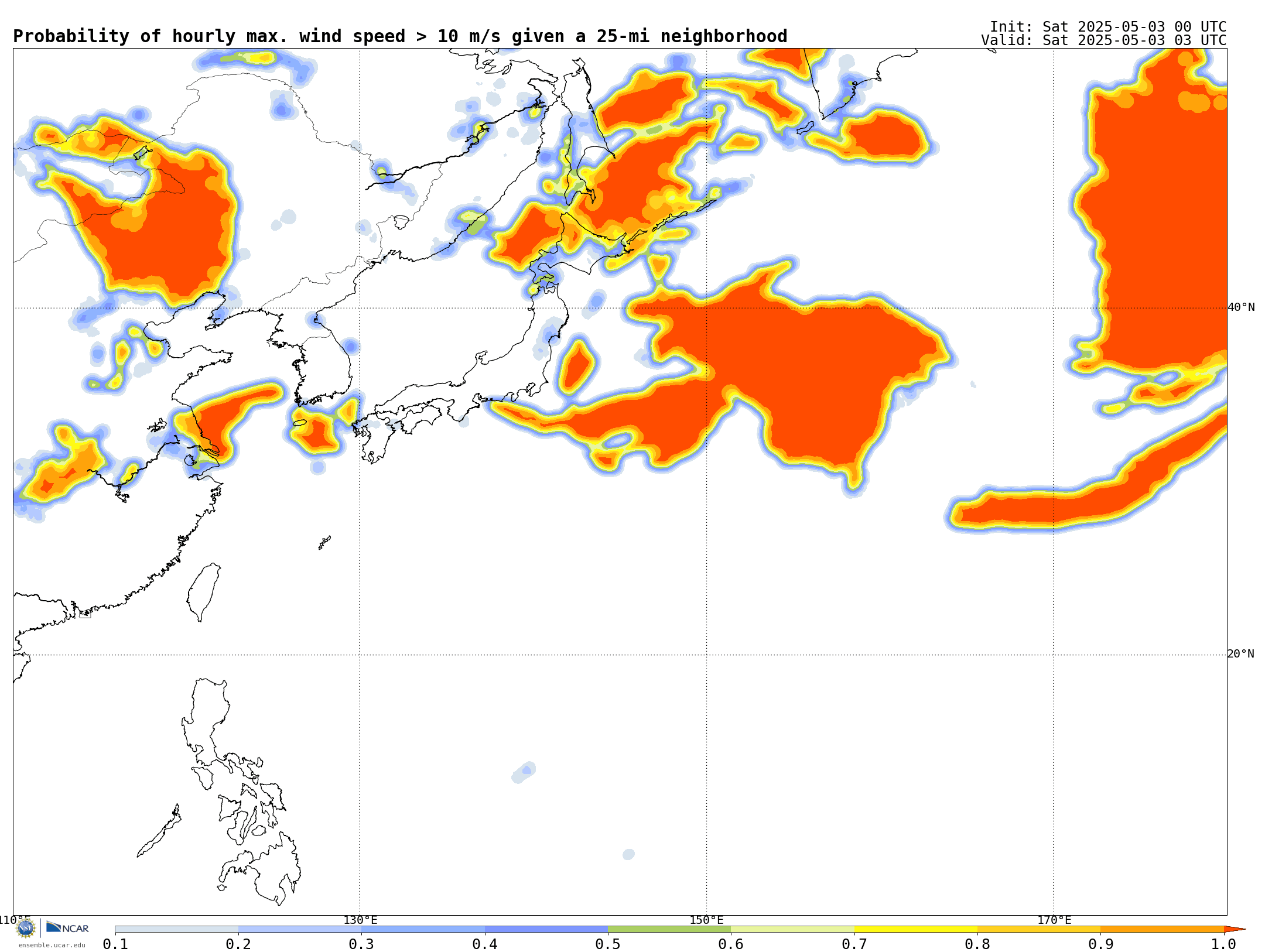Viewport: 1265px width, 952px height.
Task: Click the Taiwan island outline on the map
Action: coord(204,591)
